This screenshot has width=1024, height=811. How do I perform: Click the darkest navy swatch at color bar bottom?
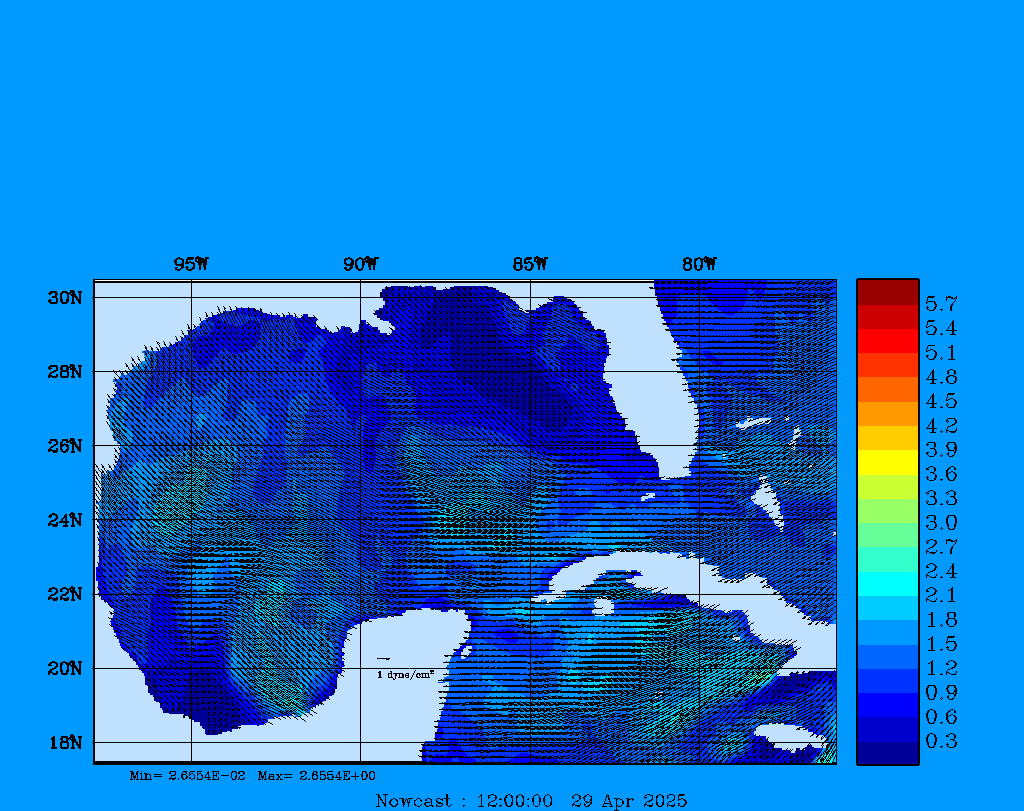coord(887,753)
